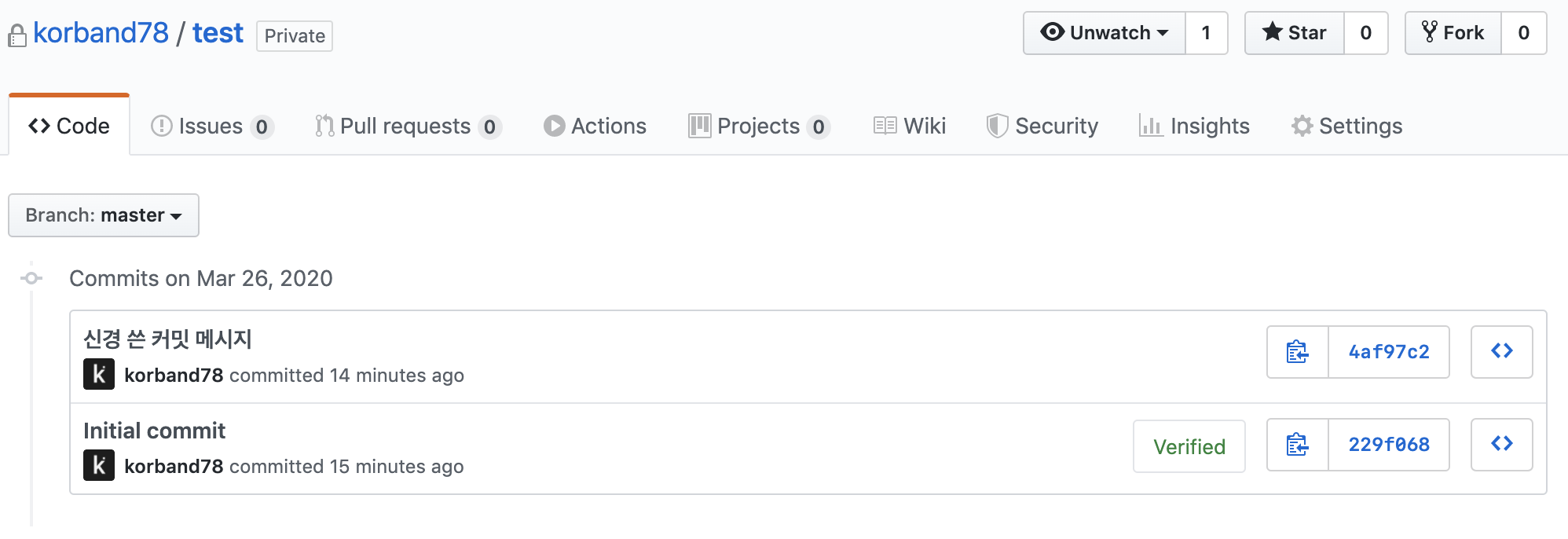Image resolution: width=1568 pixels, height=539 pixels.
Task: Click korband78 avatar on Initial commit
Action: [99, 465]
